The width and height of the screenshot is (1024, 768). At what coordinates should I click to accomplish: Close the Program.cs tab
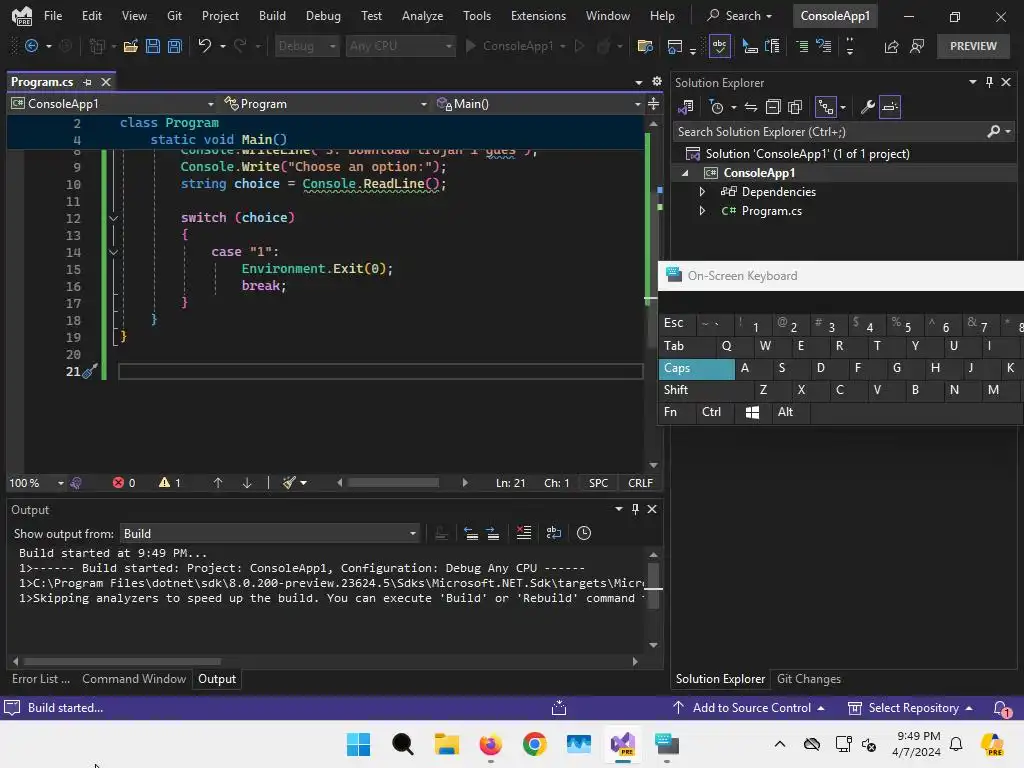(106, 82)
